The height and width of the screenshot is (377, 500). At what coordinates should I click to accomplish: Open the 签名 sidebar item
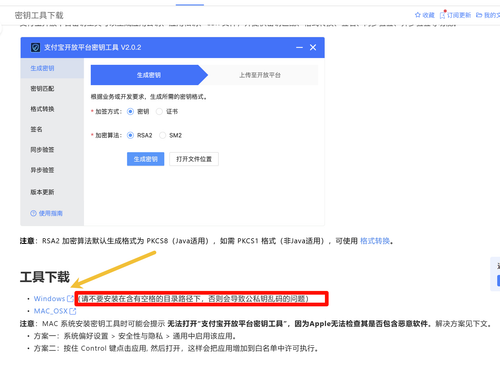click(x=52, y=129)
